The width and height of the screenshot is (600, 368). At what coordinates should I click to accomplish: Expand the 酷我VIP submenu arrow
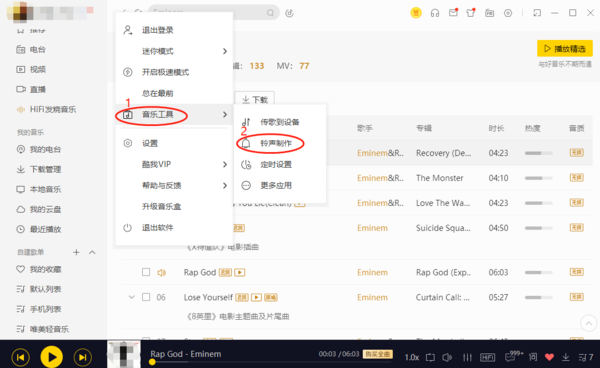(225, 164)
